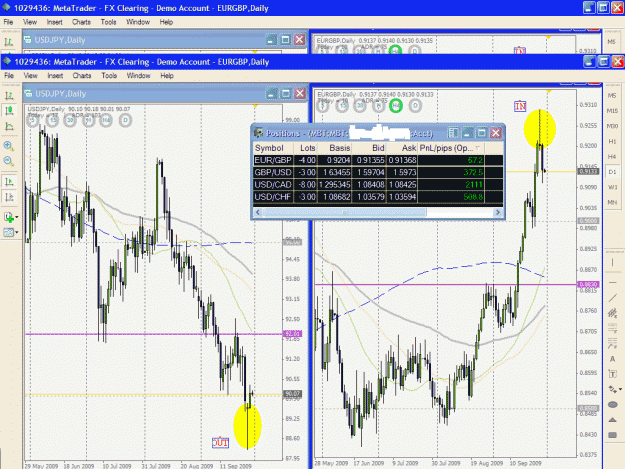Viewport: 625px width, 469px height.
Task: Open Tools menu in front MetaTrader window
Action: pyautogui.click(x=109, y=76)
